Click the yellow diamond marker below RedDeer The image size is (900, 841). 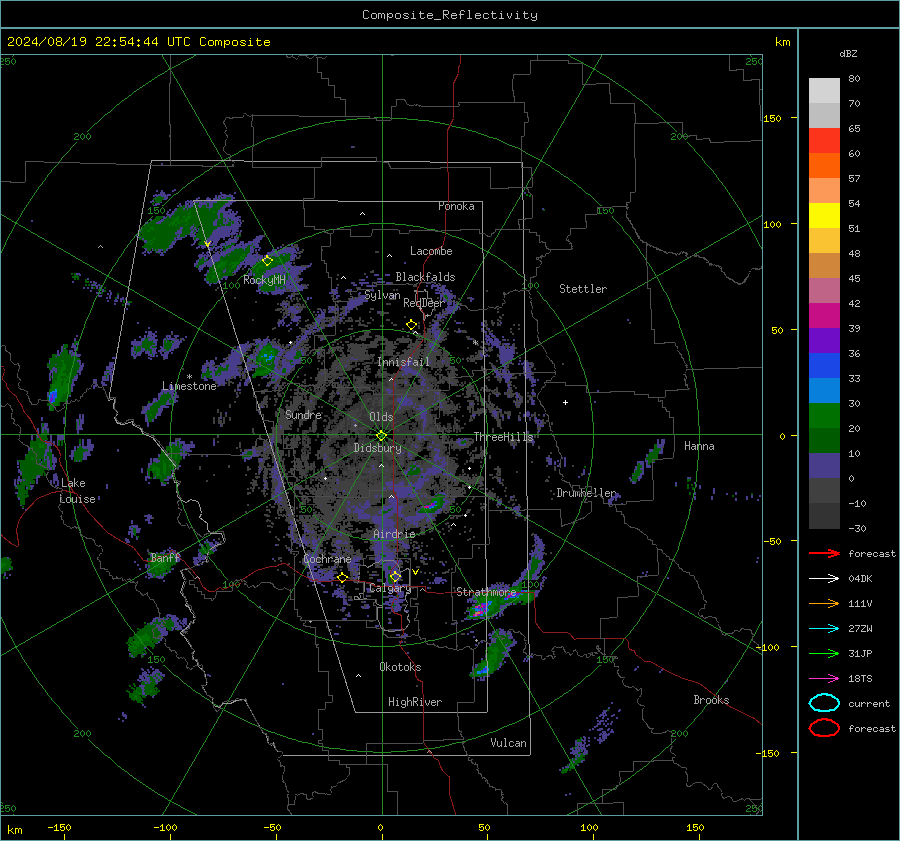pyautogui.click(x=412, y=325)
